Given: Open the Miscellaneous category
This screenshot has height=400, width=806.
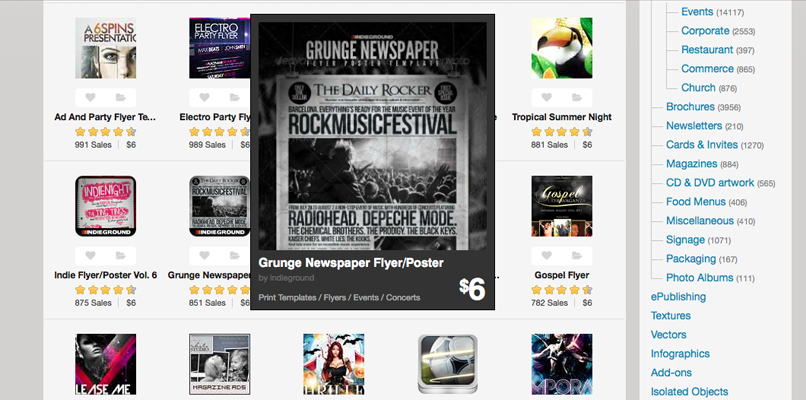Looking at the screenshot, I should (700, 221).
